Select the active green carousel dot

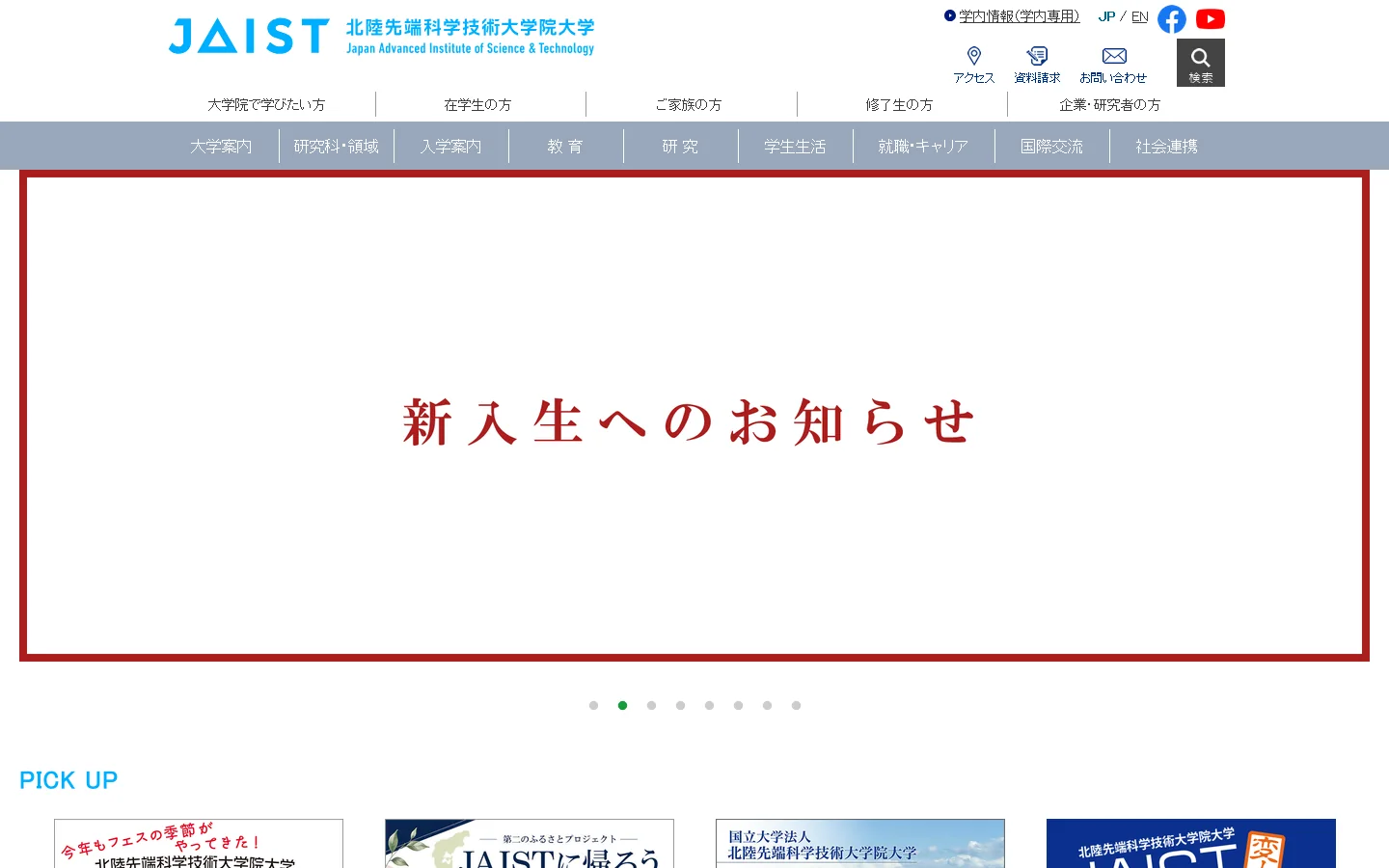click(x=622, y=705)
